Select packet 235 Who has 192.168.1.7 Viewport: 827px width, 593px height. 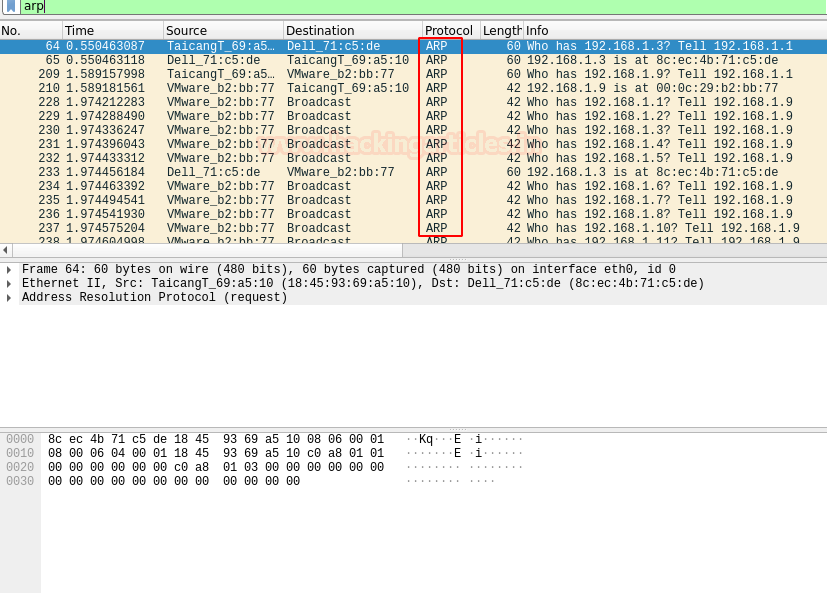pyautogui.click(x=414, y=200)
